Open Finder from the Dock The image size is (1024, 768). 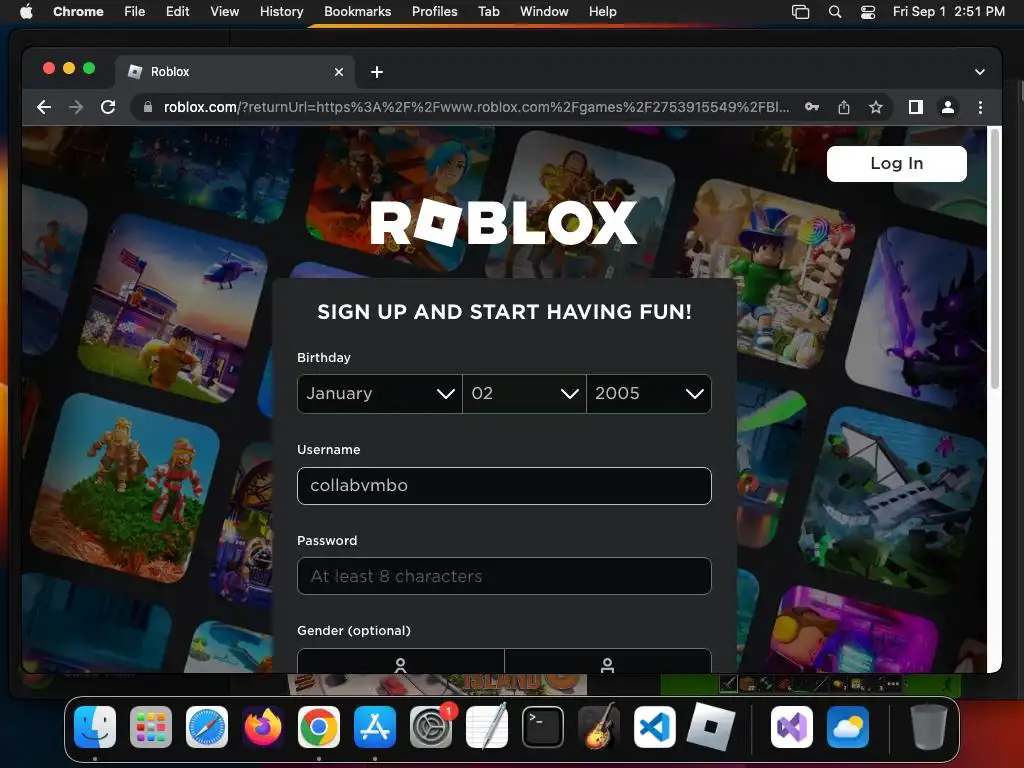[x=95, y=727]
